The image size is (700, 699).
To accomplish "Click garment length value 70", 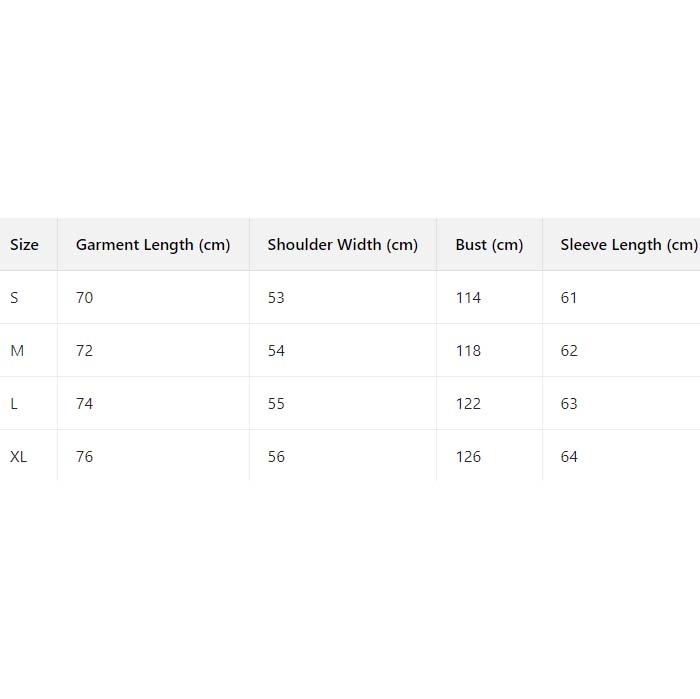I will (85, 298).
